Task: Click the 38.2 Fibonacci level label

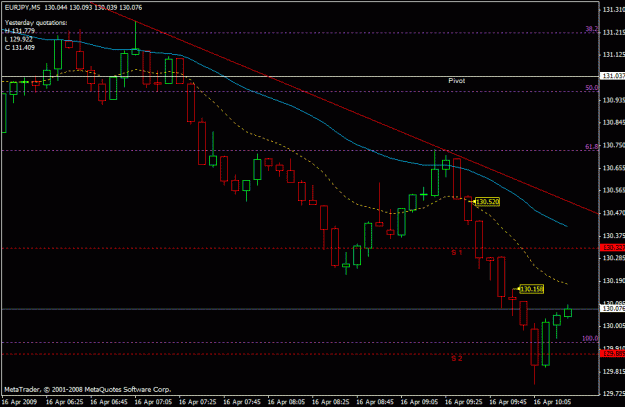Action: pyautogui.click(x=592, y=29)
